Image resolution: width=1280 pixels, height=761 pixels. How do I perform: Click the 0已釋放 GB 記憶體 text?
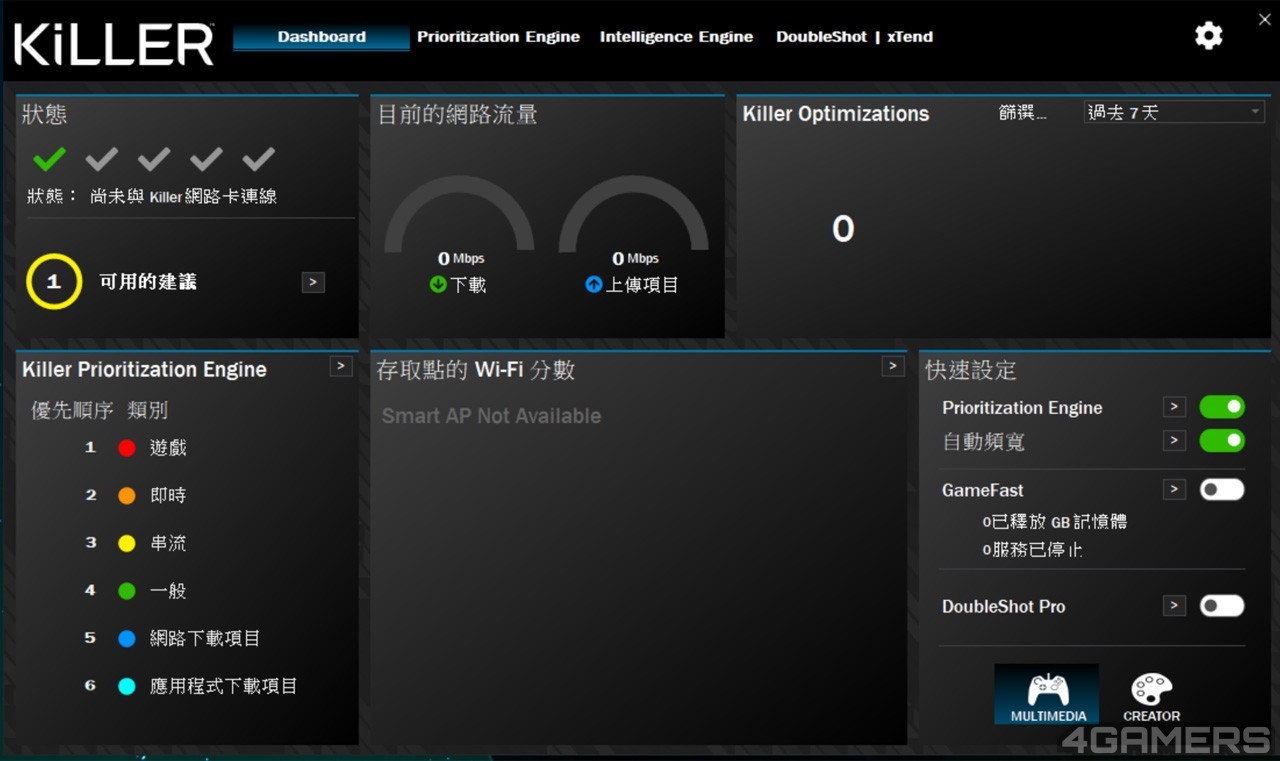pos(1055,522)
